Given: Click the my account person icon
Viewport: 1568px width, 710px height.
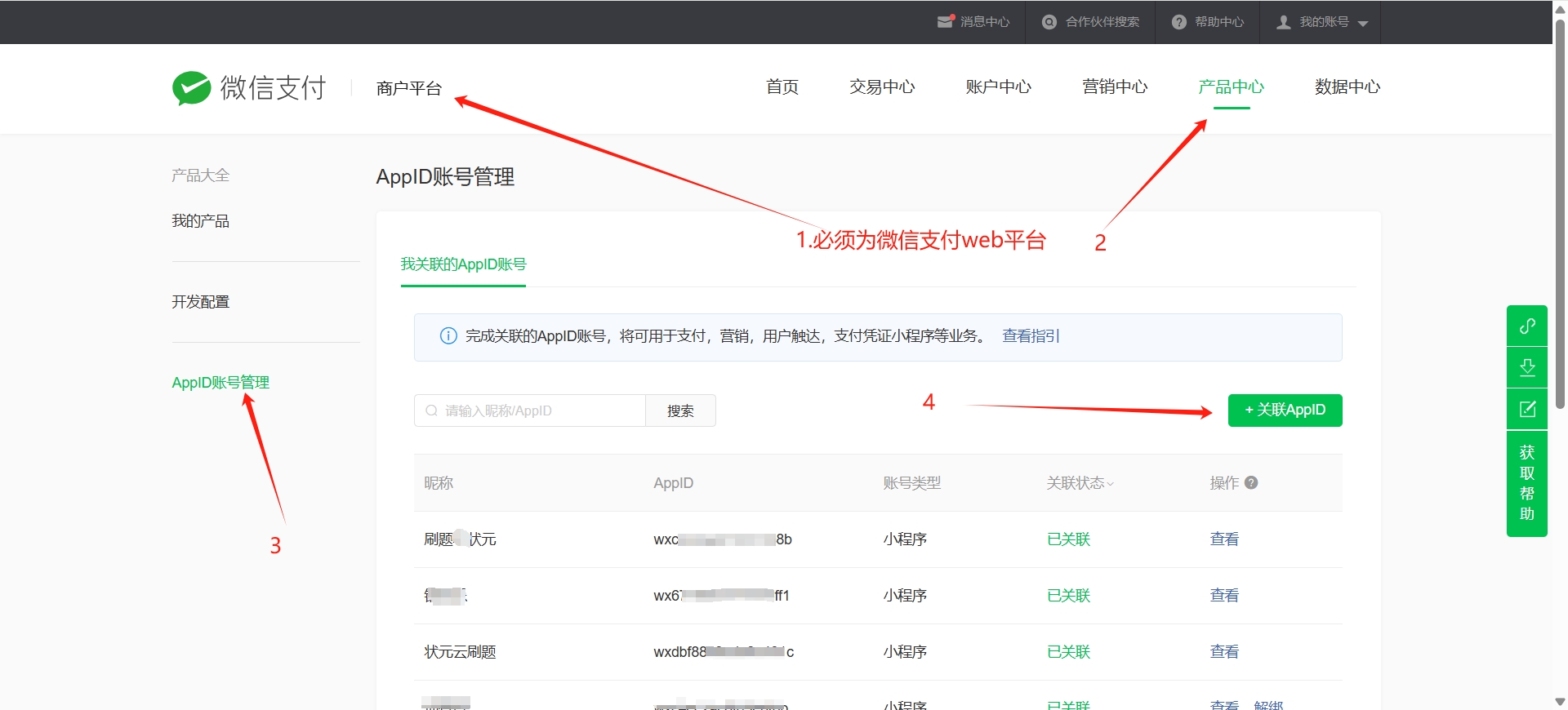Looking at the screenshot, I should tap(1284, 22).
